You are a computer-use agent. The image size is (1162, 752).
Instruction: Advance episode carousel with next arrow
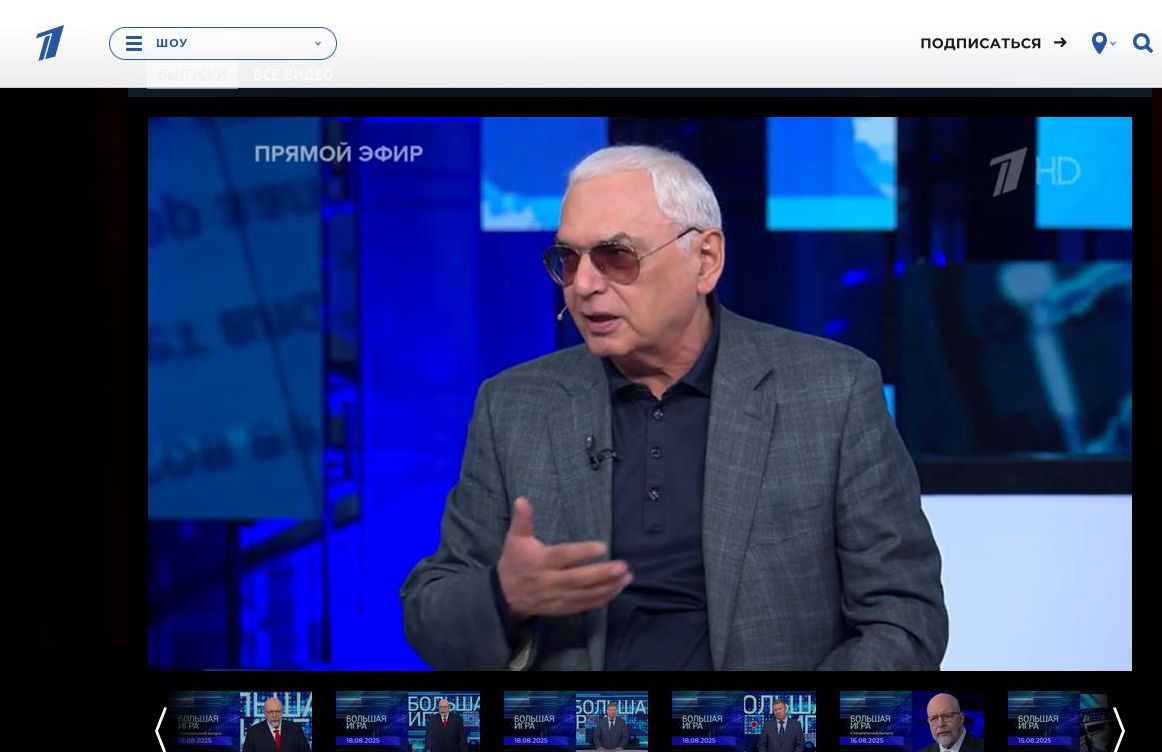pyautogui.click(x=1119, y=729)
